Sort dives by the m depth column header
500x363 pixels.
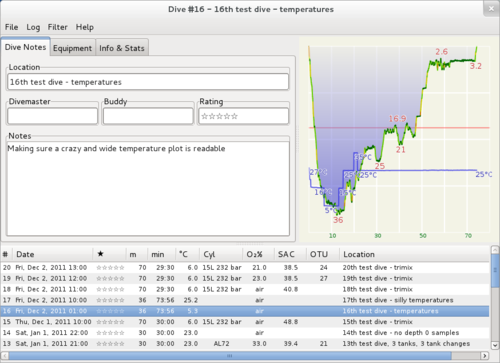pos(137,254)
